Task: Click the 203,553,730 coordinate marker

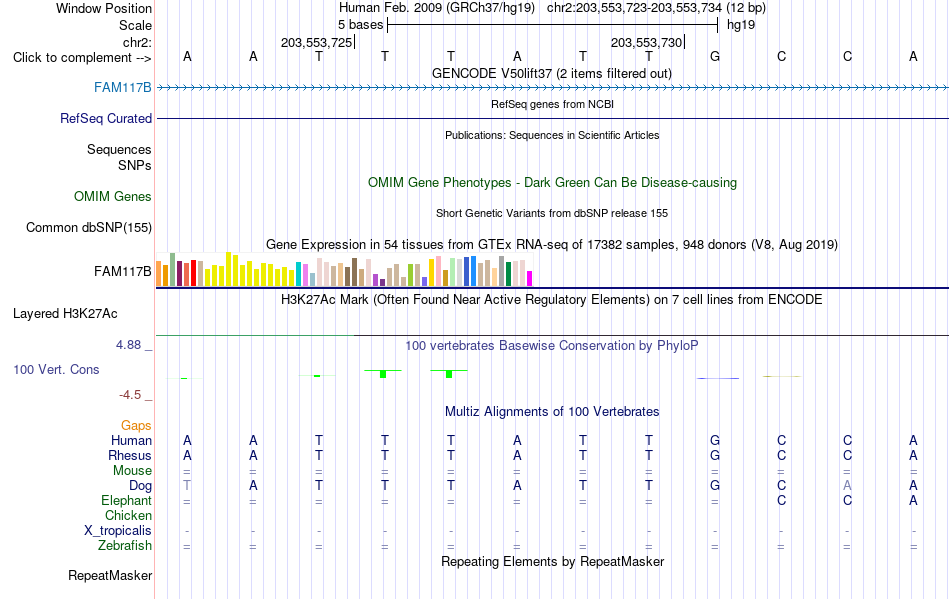Action: [646, 43]
